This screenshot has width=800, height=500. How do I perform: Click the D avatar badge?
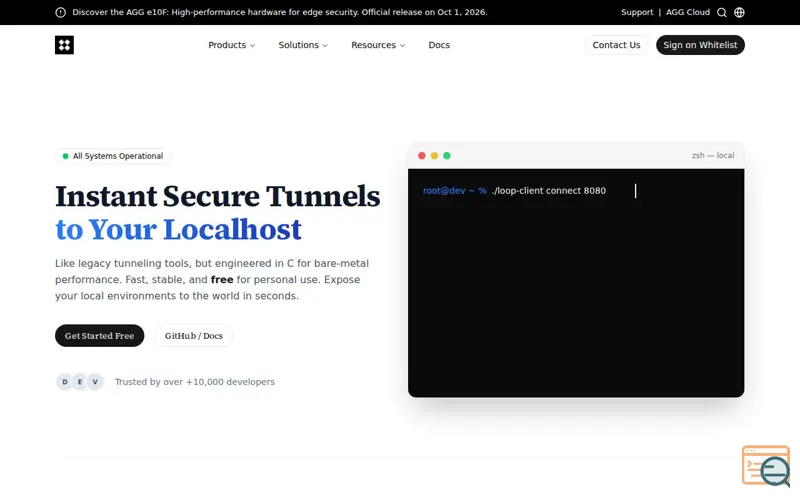click(x=65, y=382)
